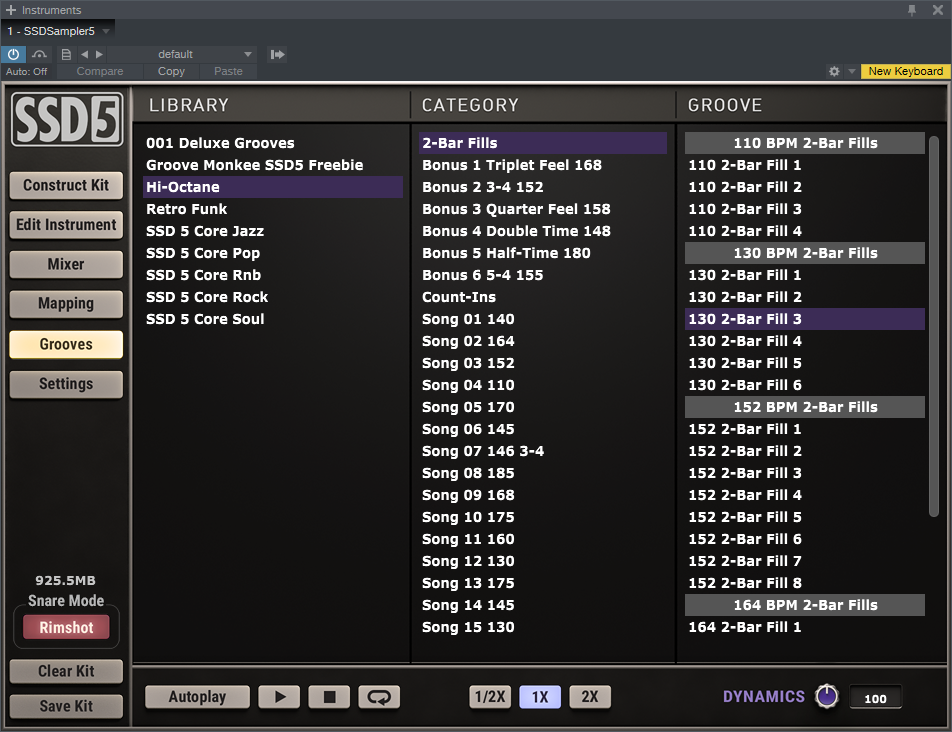952x732 pixels.
Task: Select SSD 5 Core Jazz library
Action: pos(273,231)
